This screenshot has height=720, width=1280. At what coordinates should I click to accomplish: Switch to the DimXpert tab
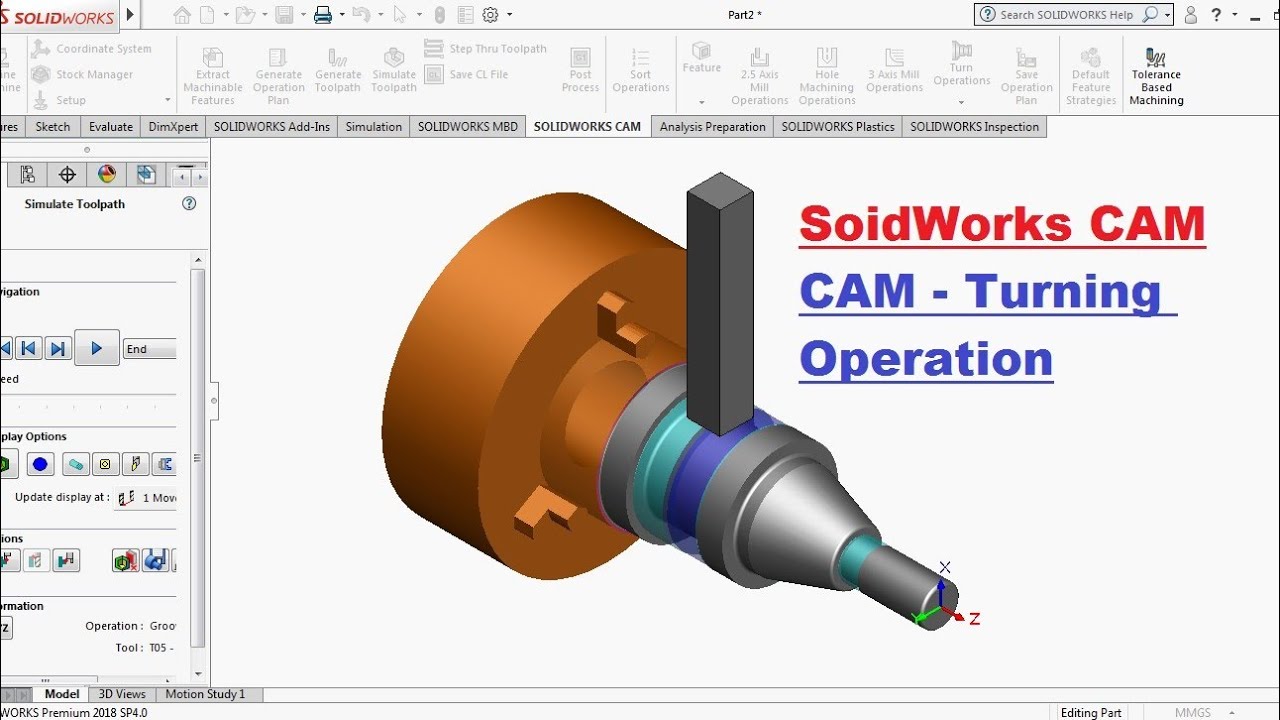point(173,127)
